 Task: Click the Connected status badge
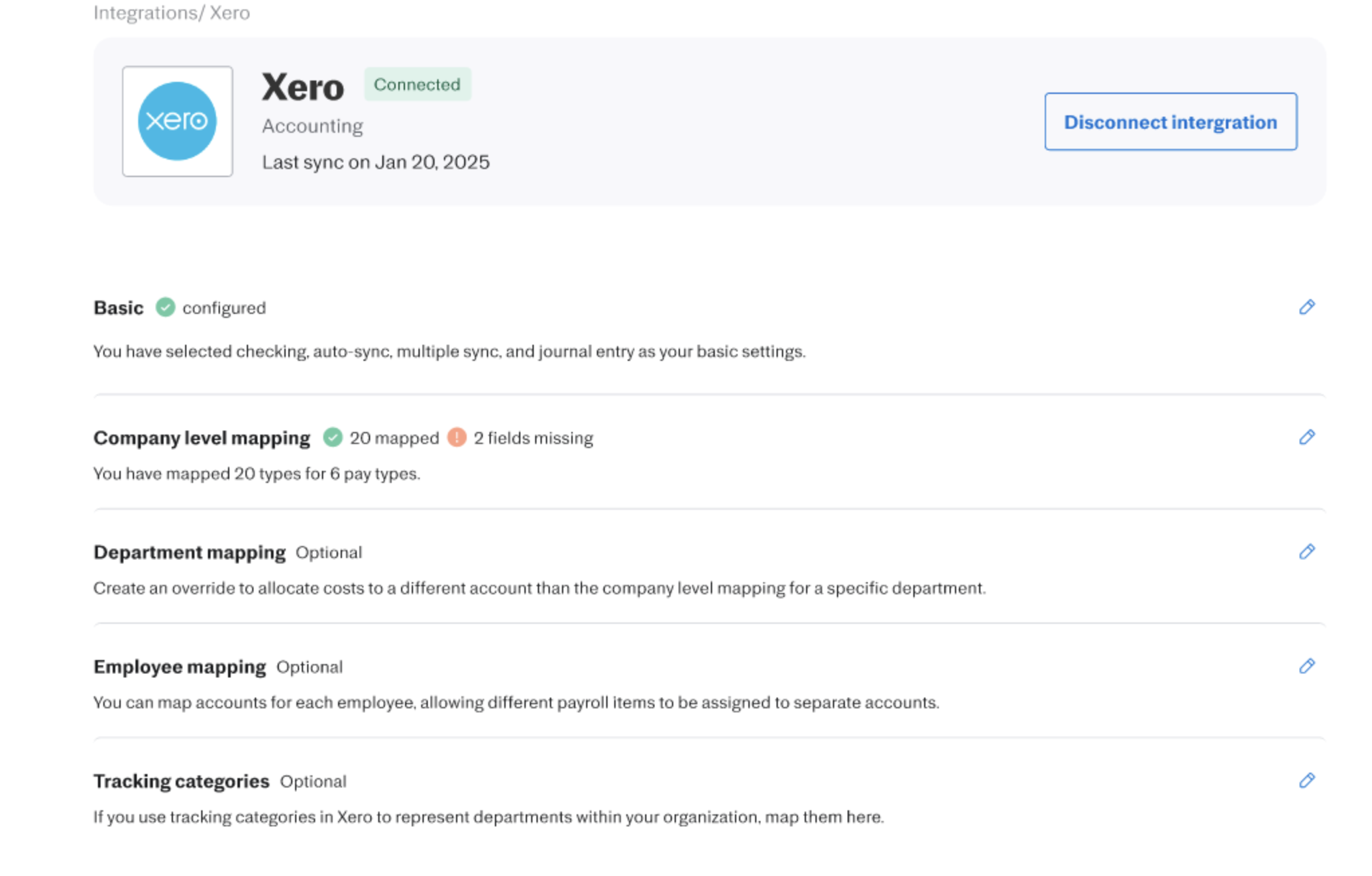(x=417, y=85)
